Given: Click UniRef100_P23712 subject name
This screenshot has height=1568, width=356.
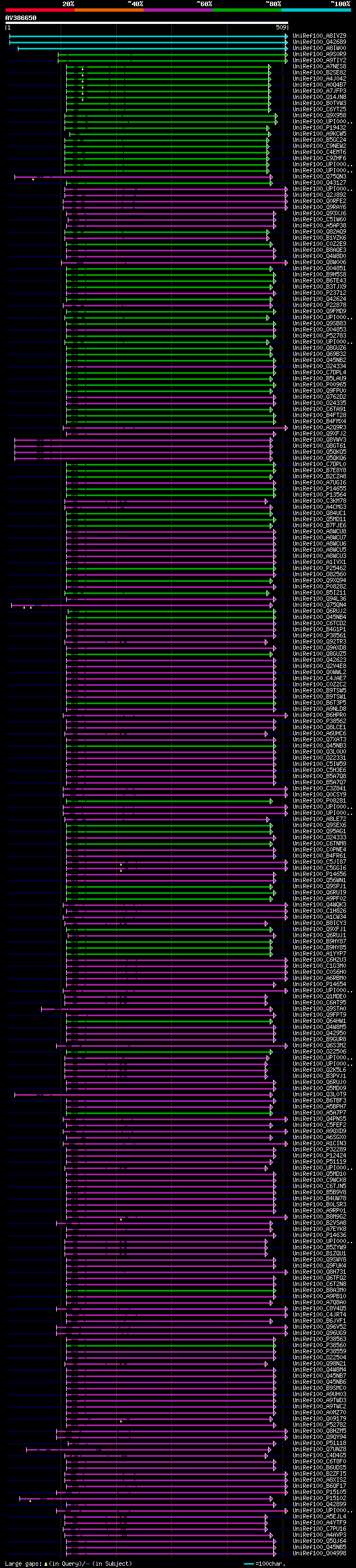Looking at the screenshot, I should tap(319, 293).
